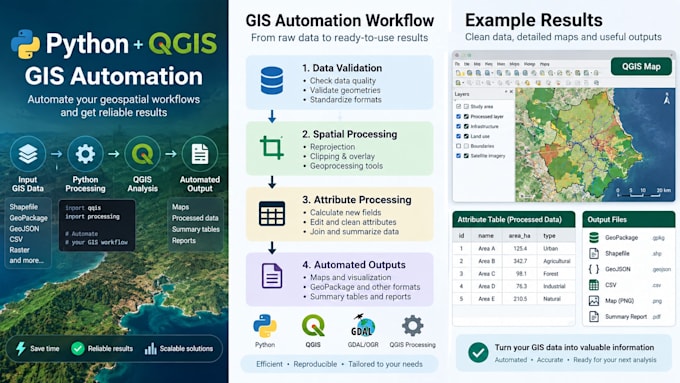Open the 3. Attribute Processing card
The height and width of the screenshot is (383, 680).
[340, 214]
